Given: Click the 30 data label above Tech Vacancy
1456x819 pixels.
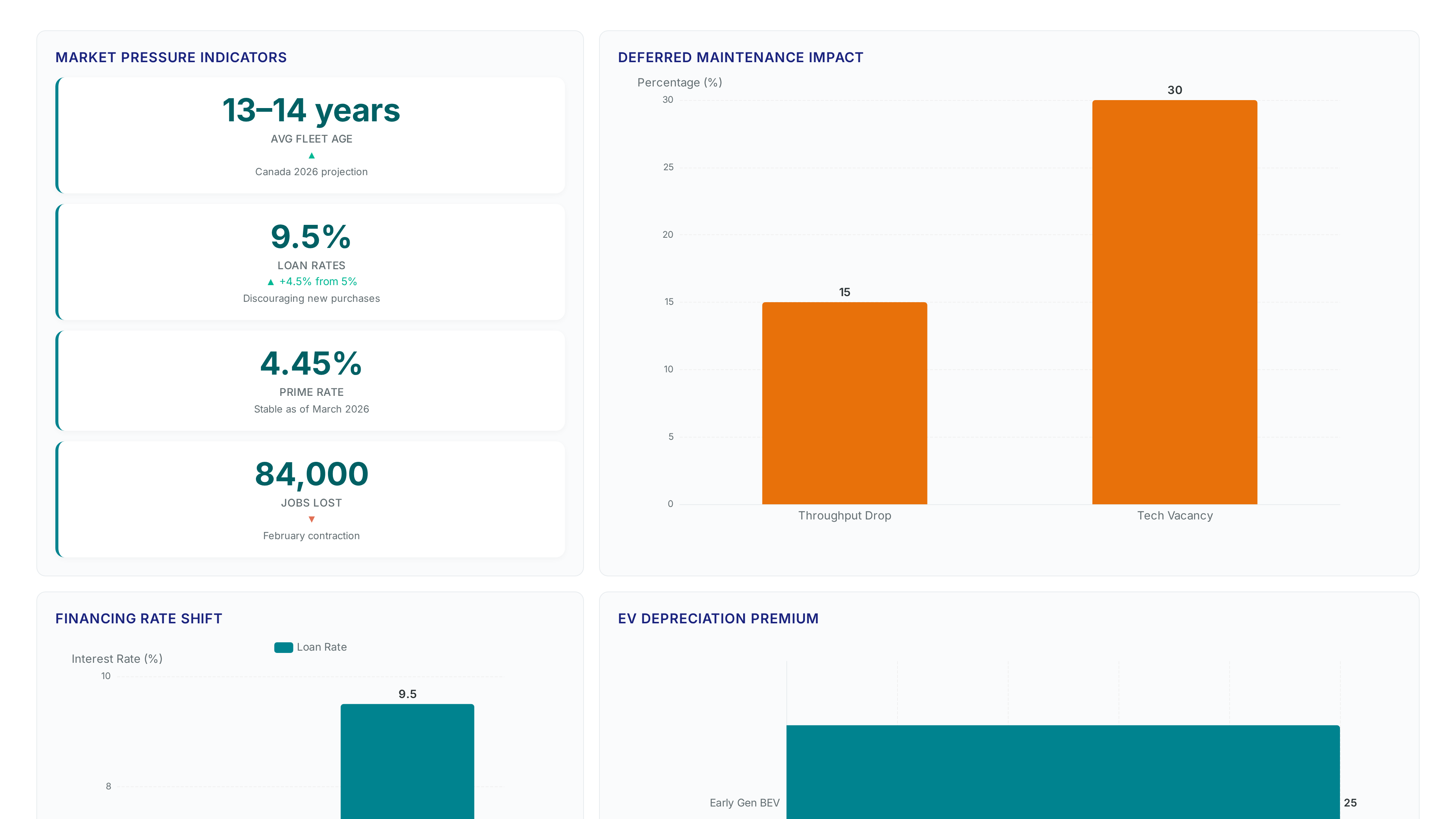Looking at the screenshot, I should pos(1175,90).
